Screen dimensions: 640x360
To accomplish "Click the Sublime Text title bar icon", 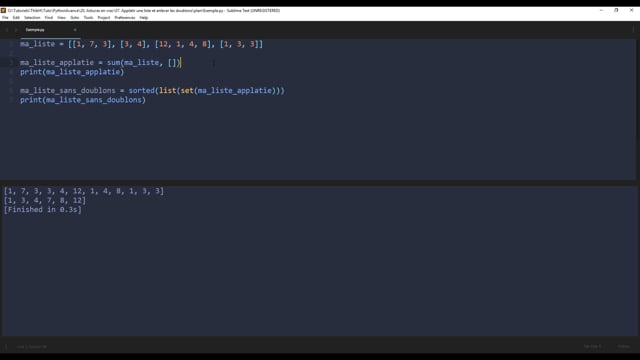I will click(3, 10).
